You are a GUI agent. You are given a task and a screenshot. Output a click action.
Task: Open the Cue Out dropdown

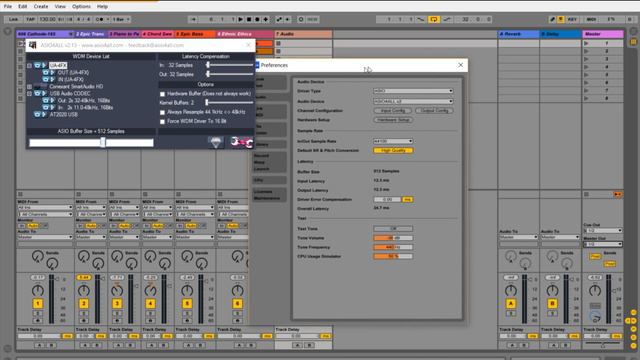pyautogui.click(x=602, y=231)
